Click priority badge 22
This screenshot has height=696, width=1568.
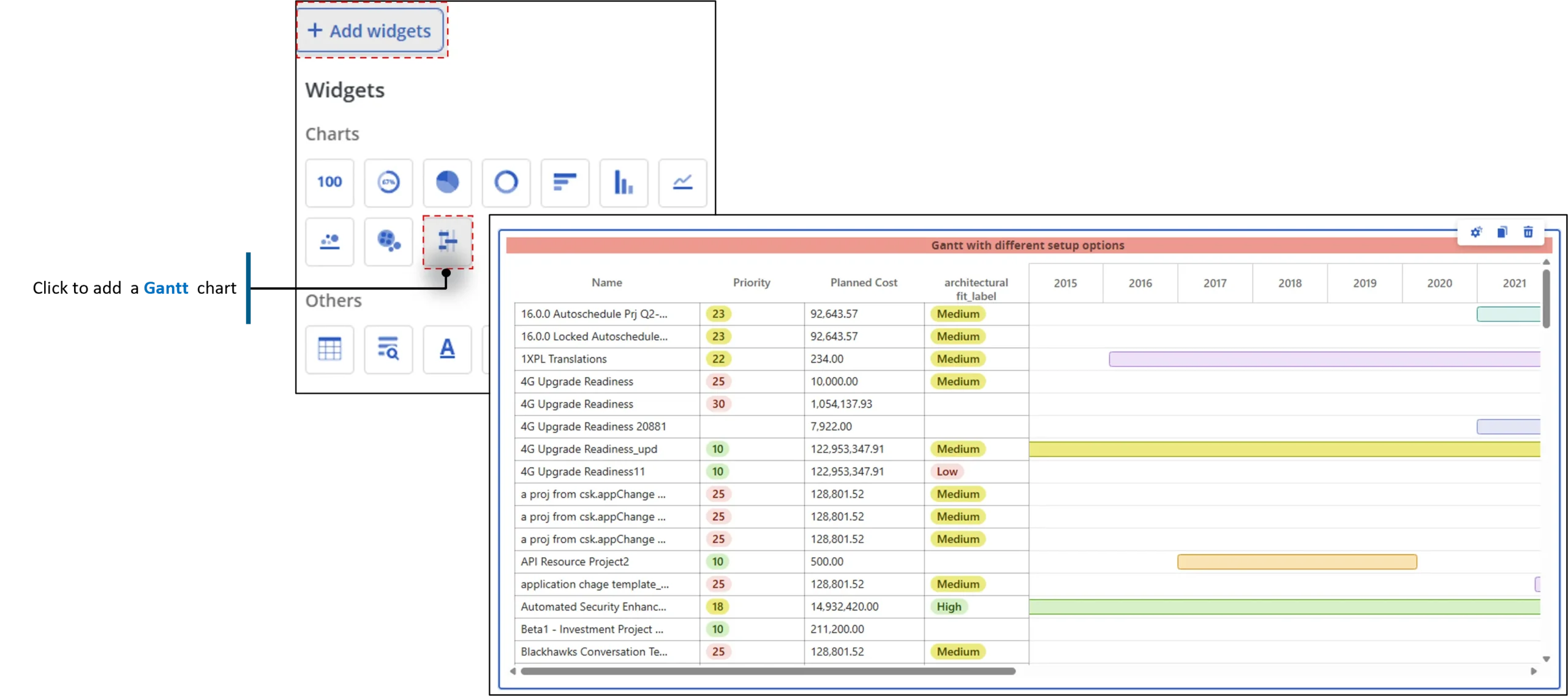click(718, 359)
